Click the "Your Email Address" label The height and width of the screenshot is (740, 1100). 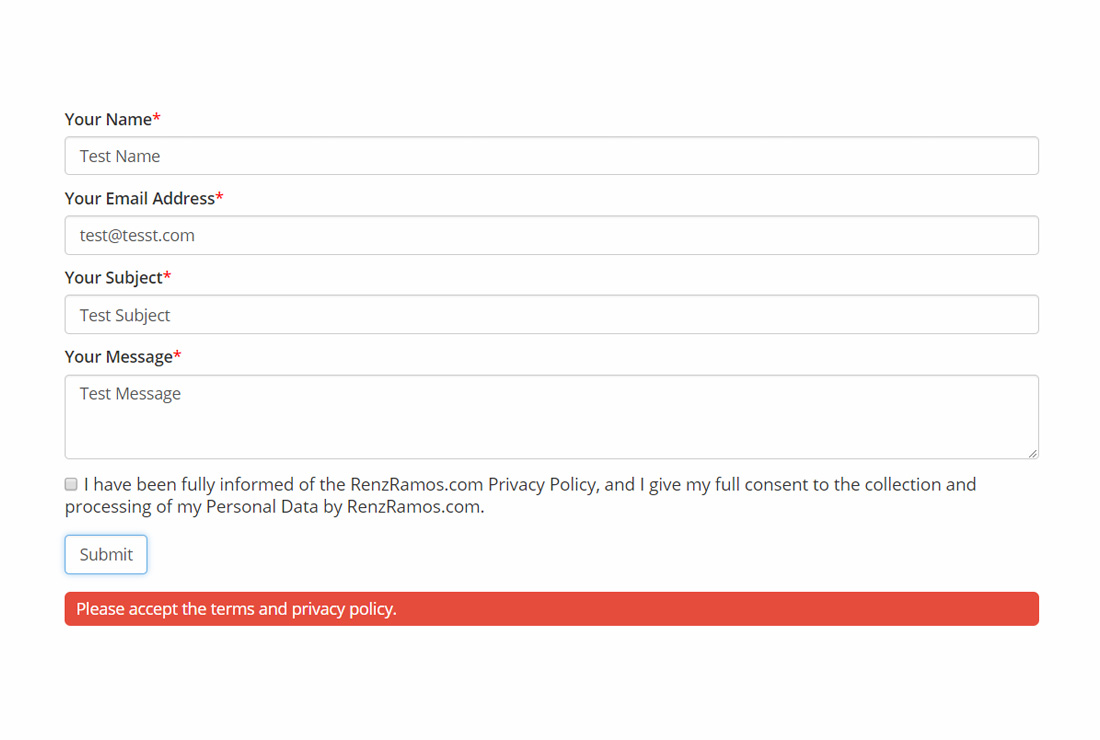(x=140, y=199)
